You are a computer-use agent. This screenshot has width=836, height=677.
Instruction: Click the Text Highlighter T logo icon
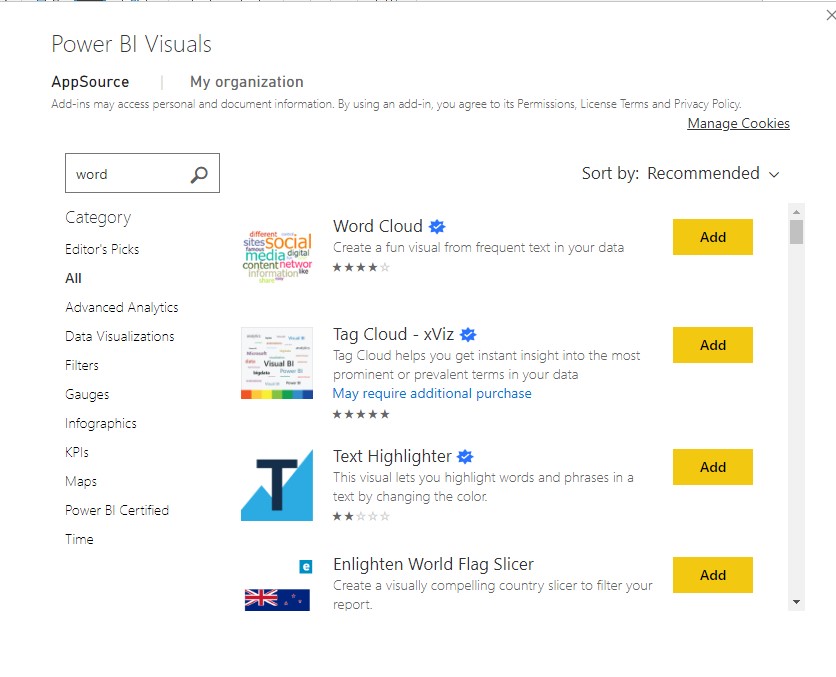pyautogui.click(x=277, y=485)
